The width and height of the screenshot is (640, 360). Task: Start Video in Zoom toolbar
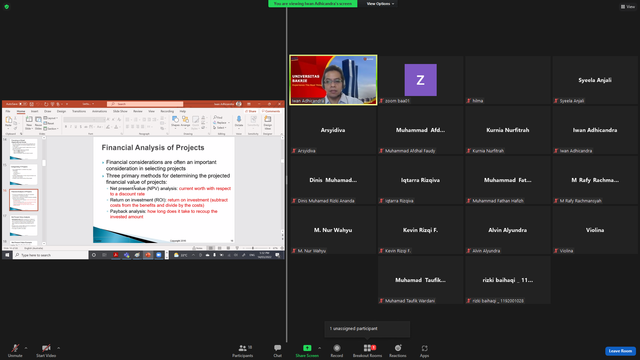pos(46,350)
